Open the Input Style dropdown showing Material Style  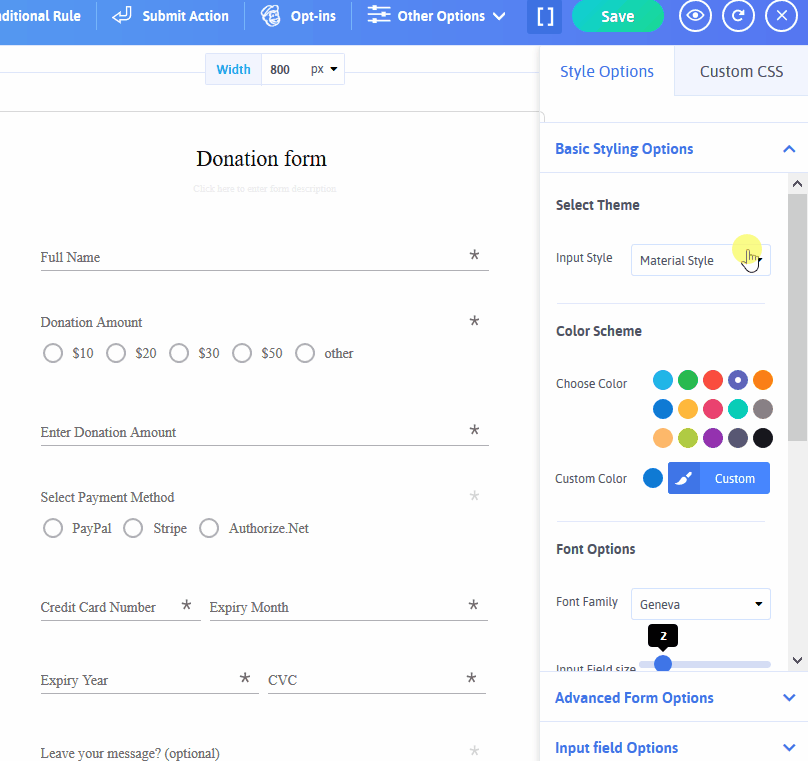coord(700,259)
